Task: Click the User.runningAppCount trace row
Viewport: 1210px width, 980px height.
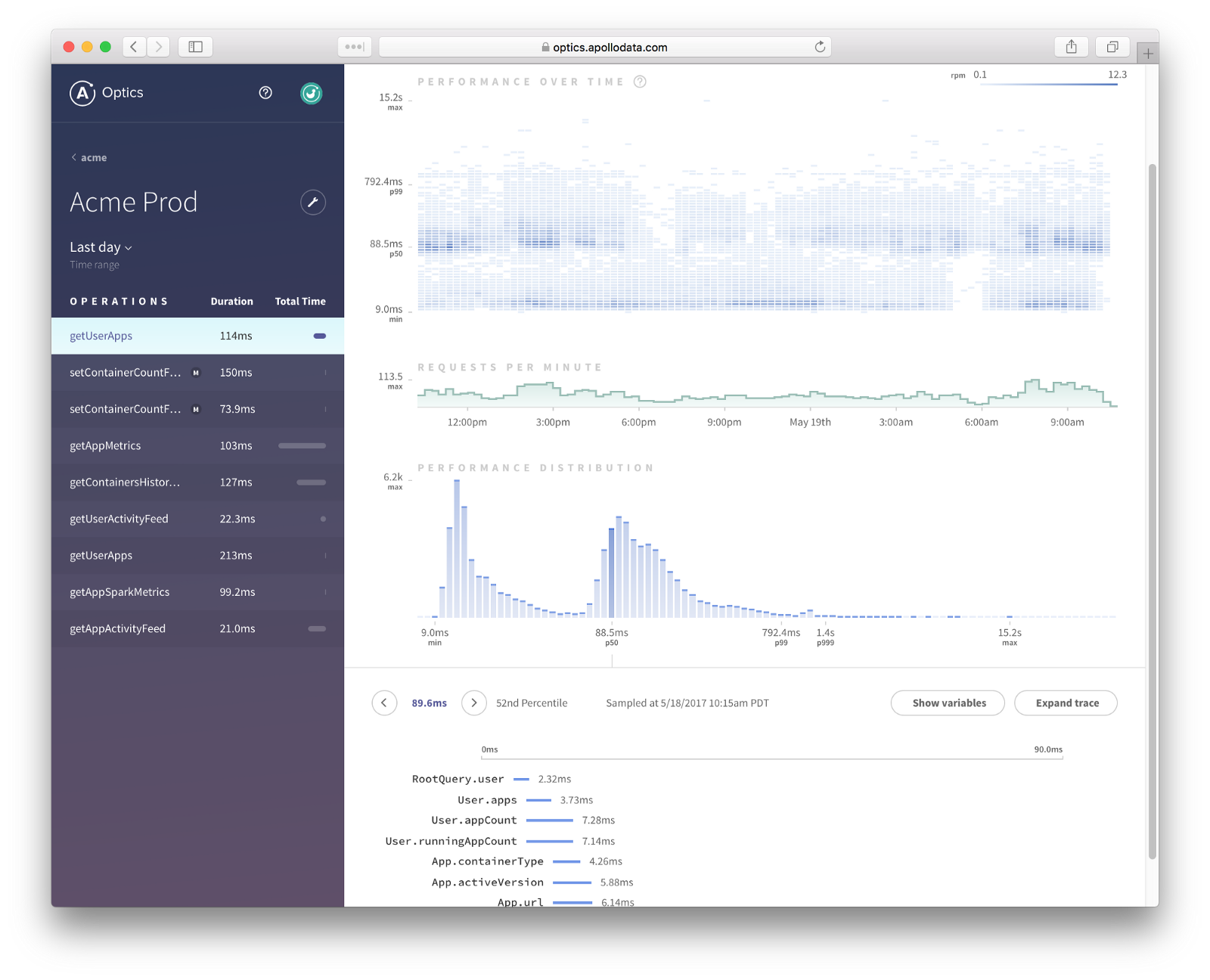Action: (500, 842)
